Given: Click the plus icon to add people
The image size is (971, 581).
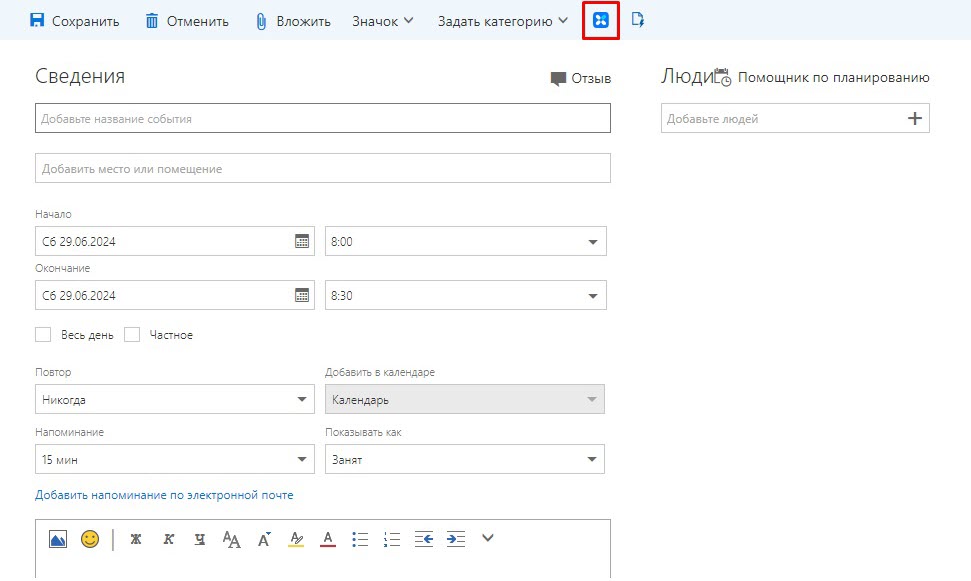Looking at the screenshot, I should (914, 119).
